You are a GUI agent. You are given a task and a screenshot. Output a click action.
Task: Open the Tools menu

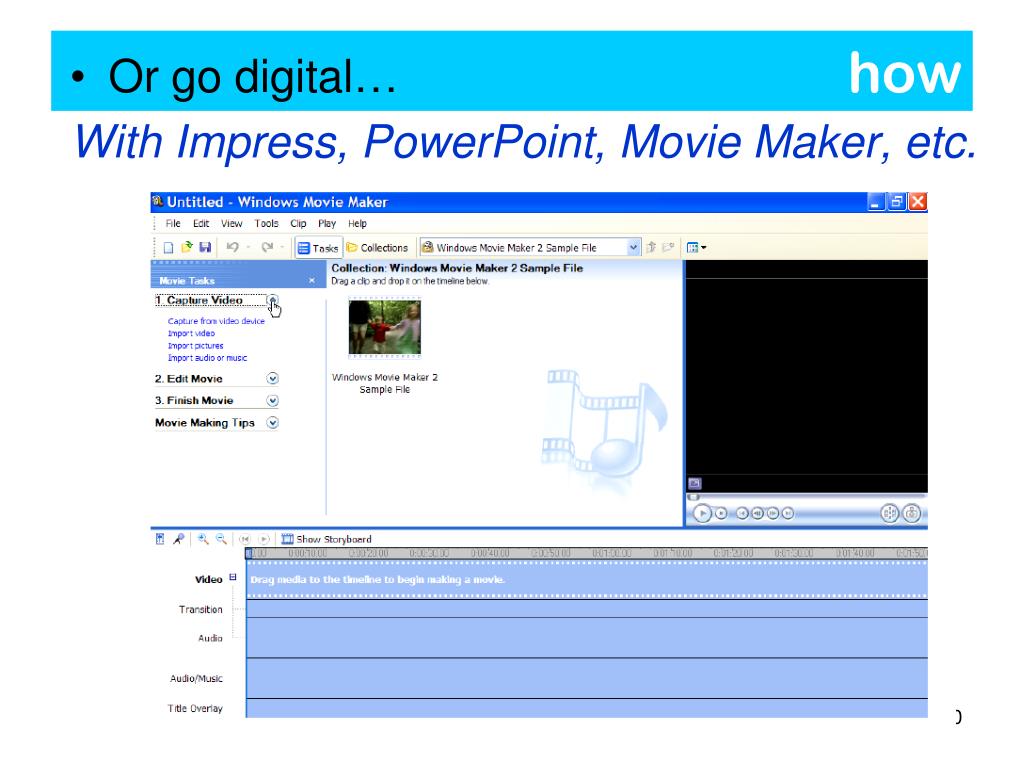(x=266, y=223)
